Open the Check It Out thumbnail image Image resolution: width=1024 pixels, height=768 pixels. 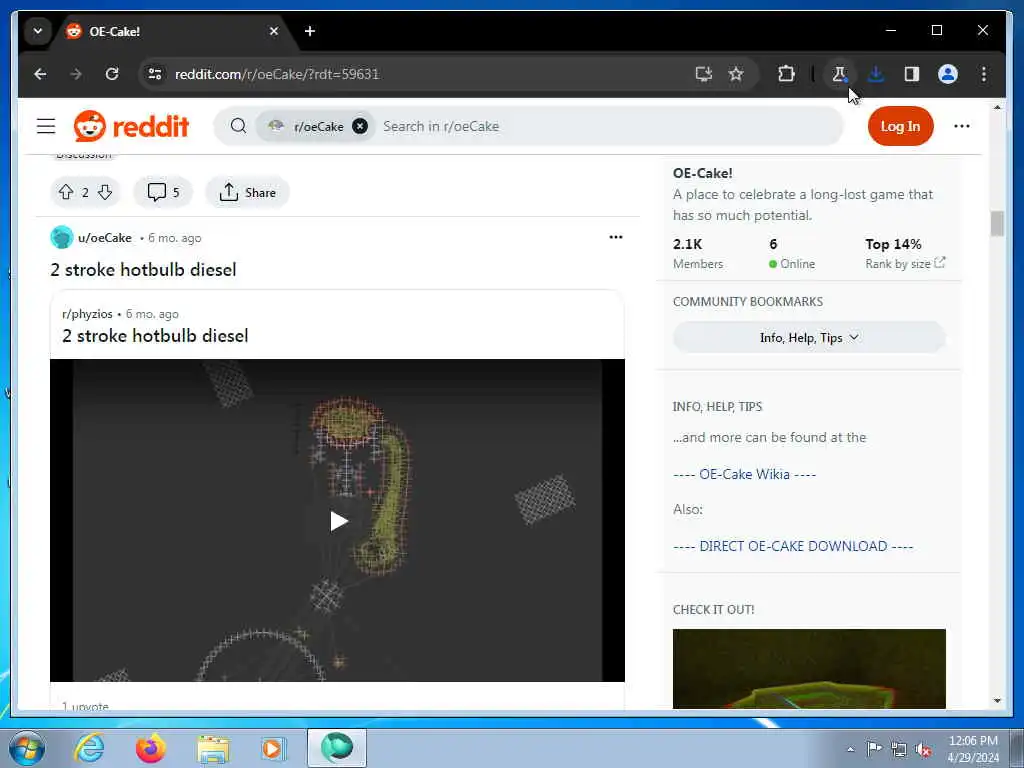[x=809, y=668]
